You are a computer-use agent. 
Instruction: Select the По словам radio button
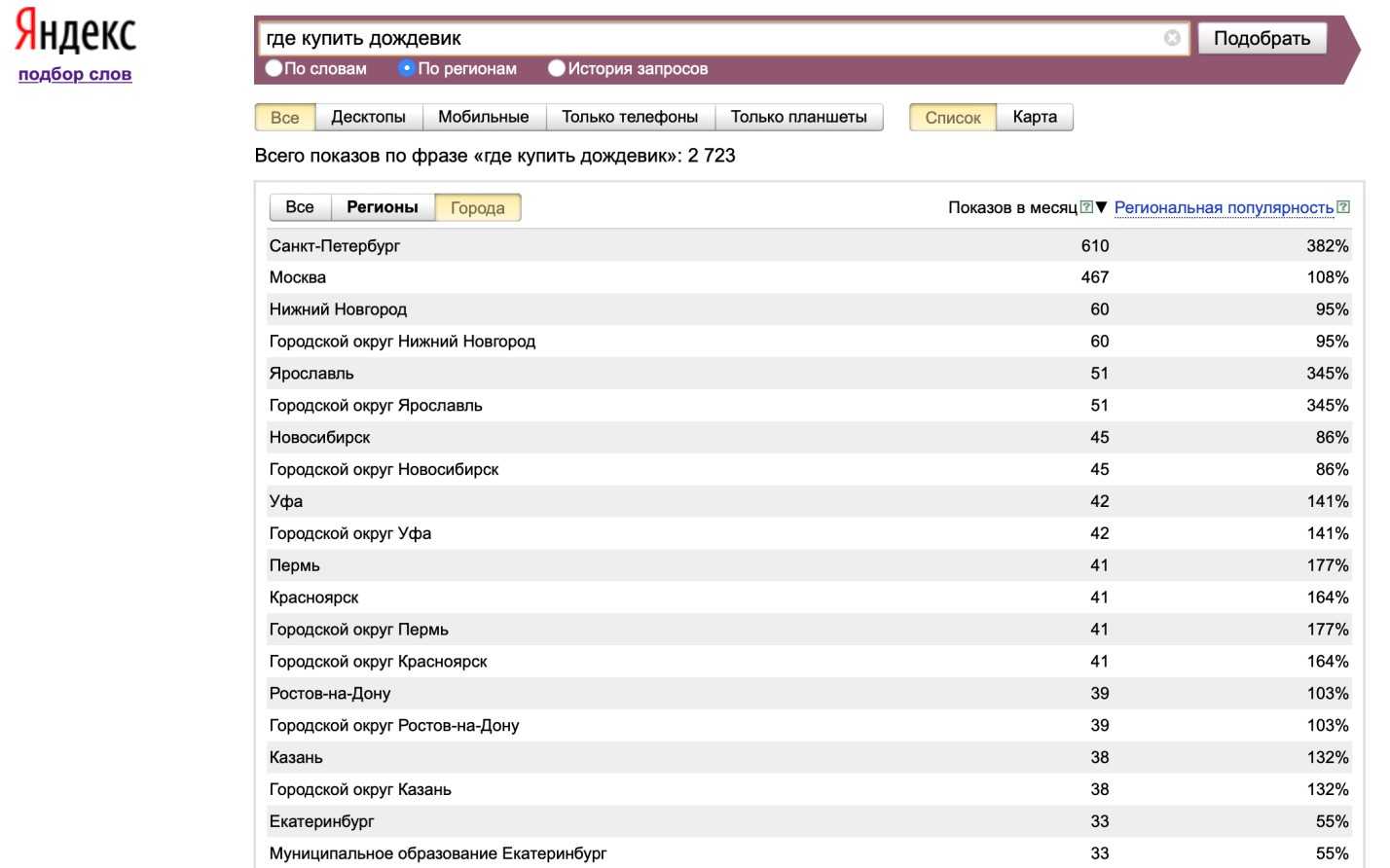pos(274,68)
